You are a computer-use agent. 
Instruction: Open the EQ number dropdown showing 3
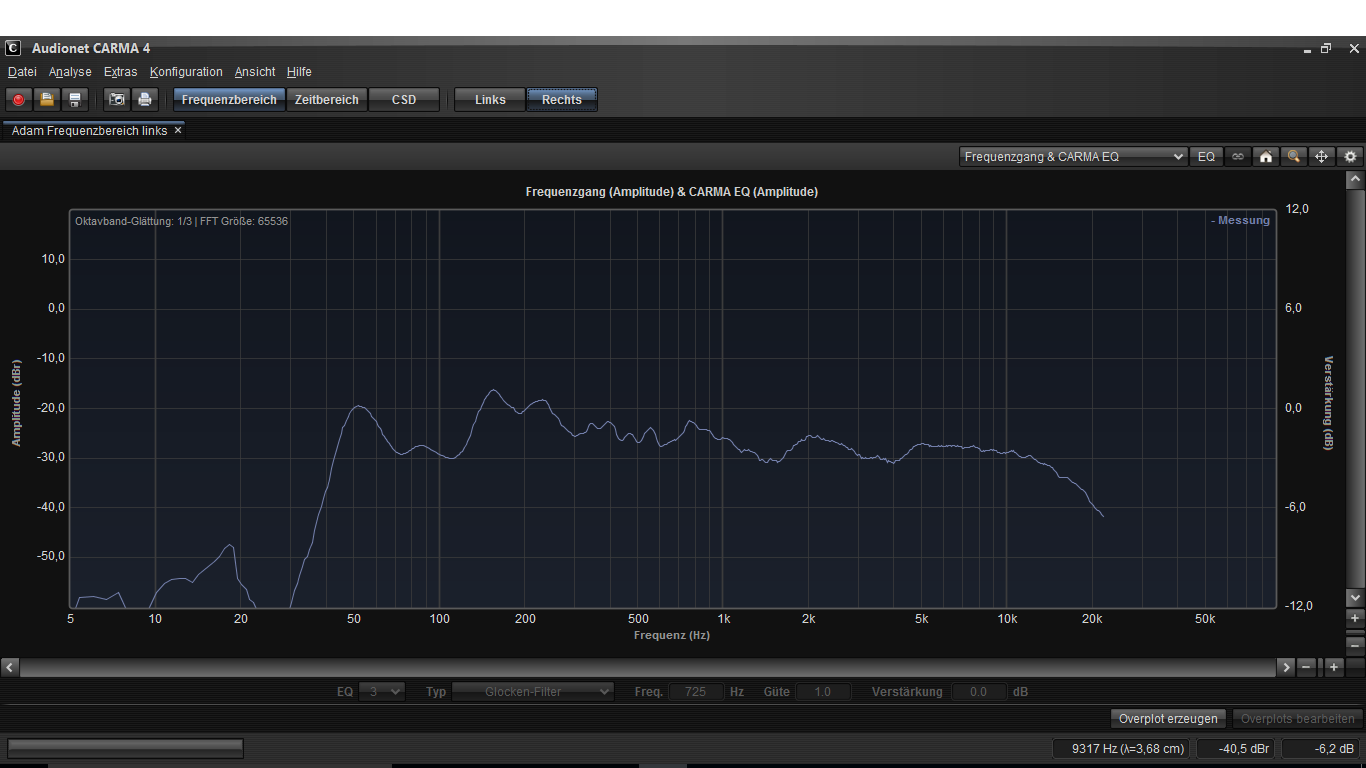[382, 691]
